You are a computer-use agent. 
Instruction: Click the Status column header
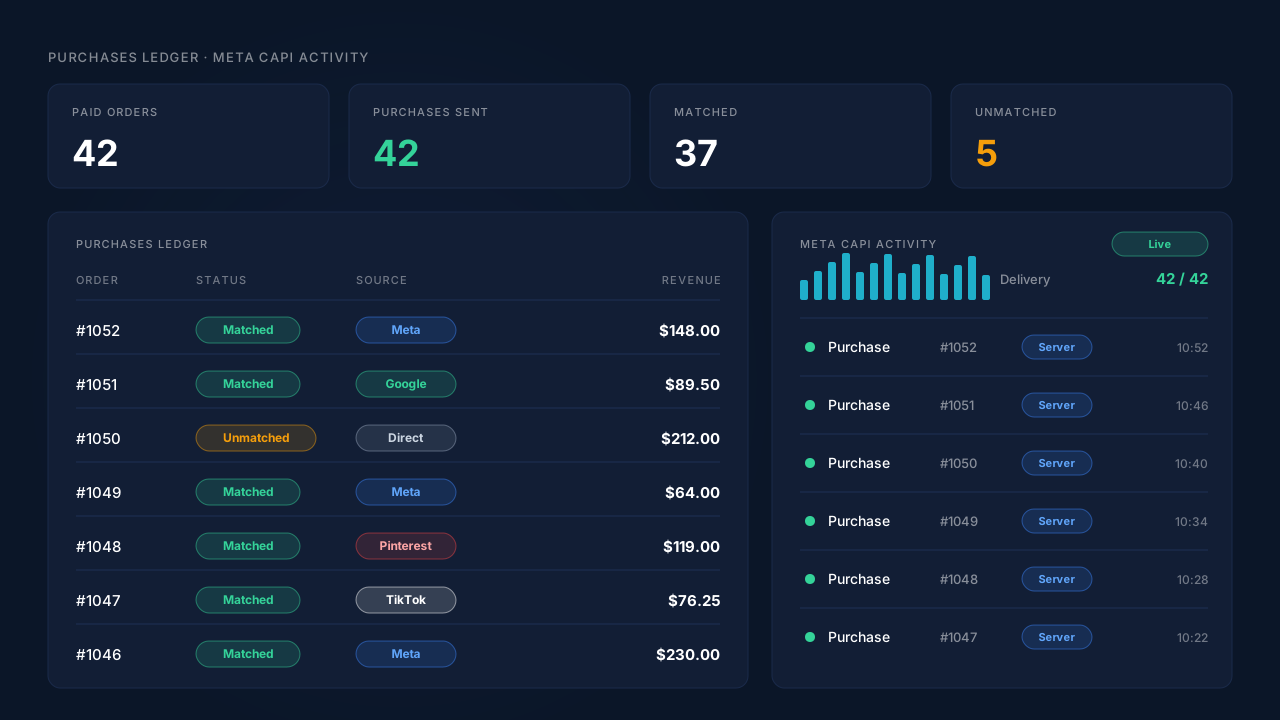click(221, 281)
